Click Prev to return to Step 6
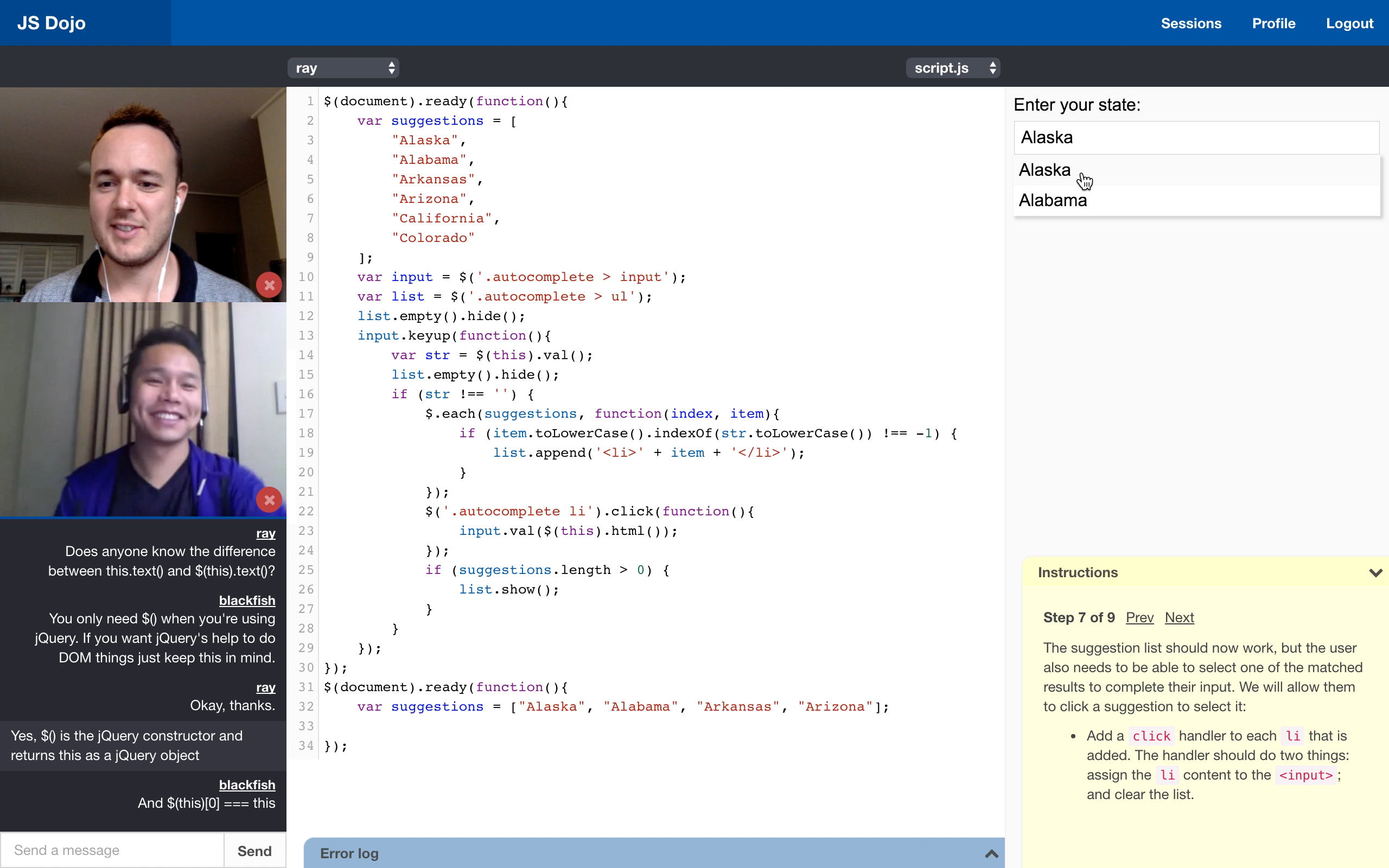Image resolution: width=1389 pixels, height=868 pixels. [1139, 617]
